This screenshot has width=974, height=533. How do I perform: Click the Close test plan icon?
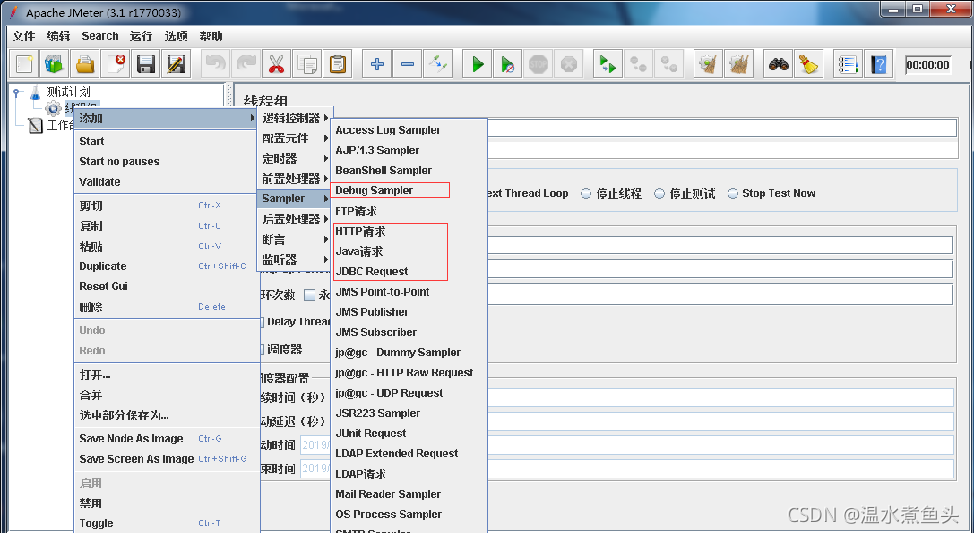[116, 64]
